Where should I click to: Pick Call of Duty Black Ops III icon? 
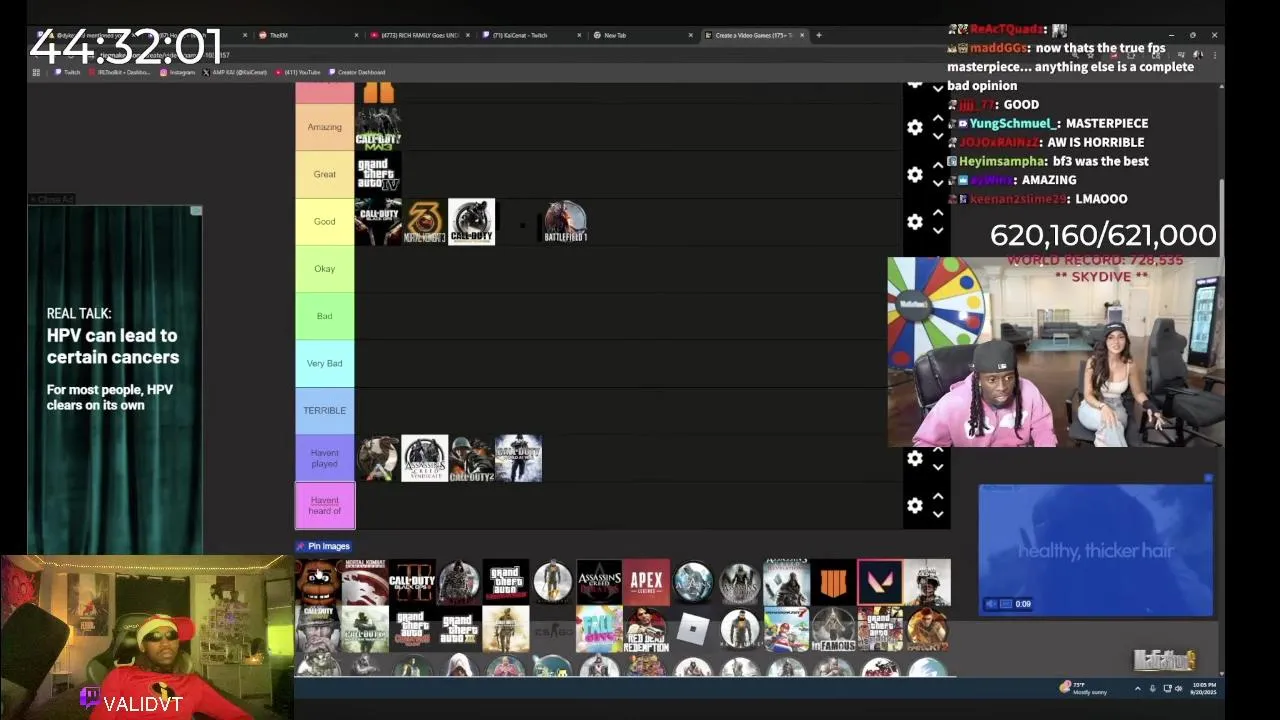412,583
